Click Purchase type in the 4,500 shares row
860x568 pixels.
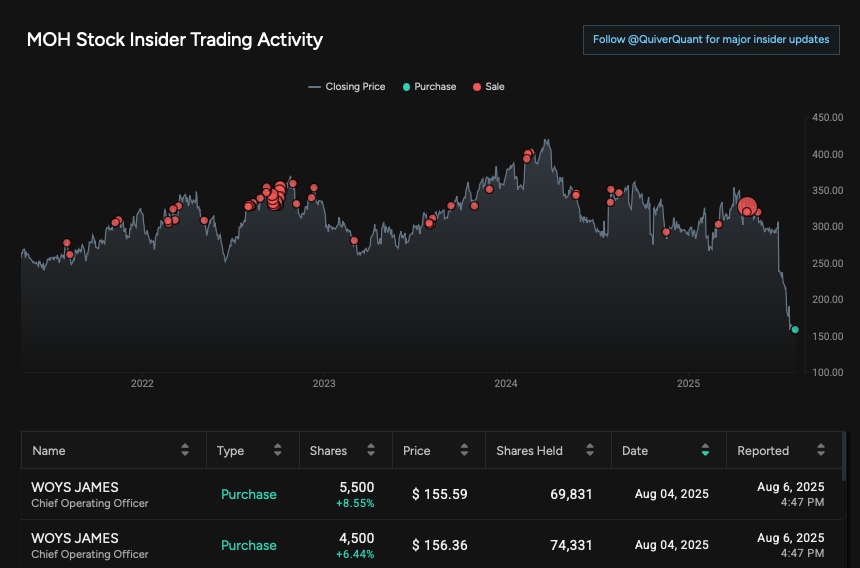coord(248,545)
